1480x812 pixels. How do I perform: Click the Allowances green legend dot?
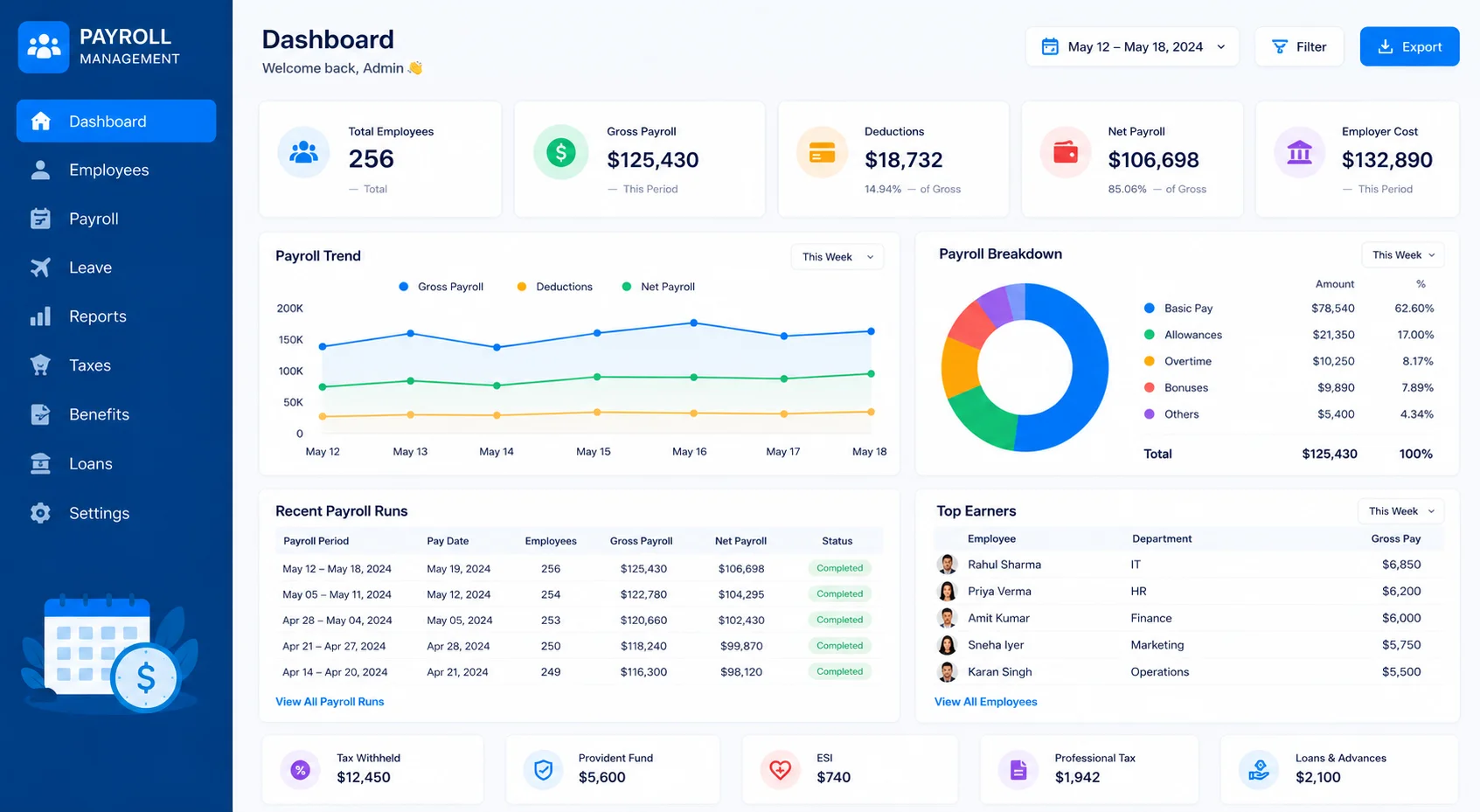pyautogui.click(x=1149, y=335)
